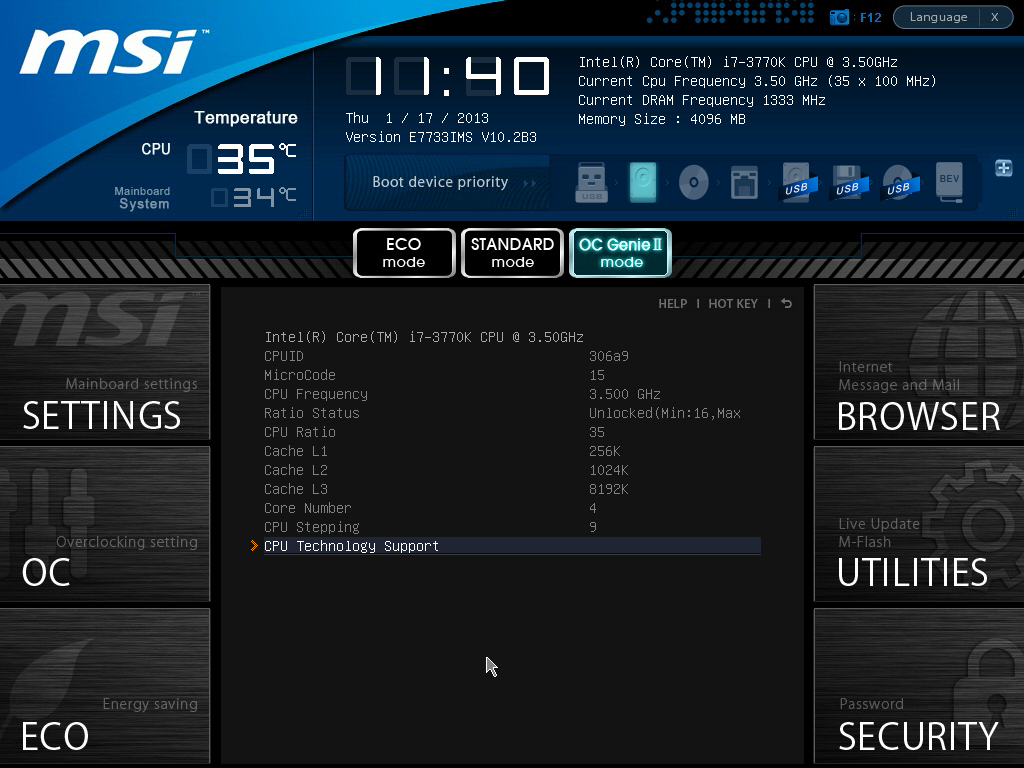The width and height of the screenshot is (1024, 768).
Task: Click the Current Cpu Frequency header line
Action: tap(757, 82)
